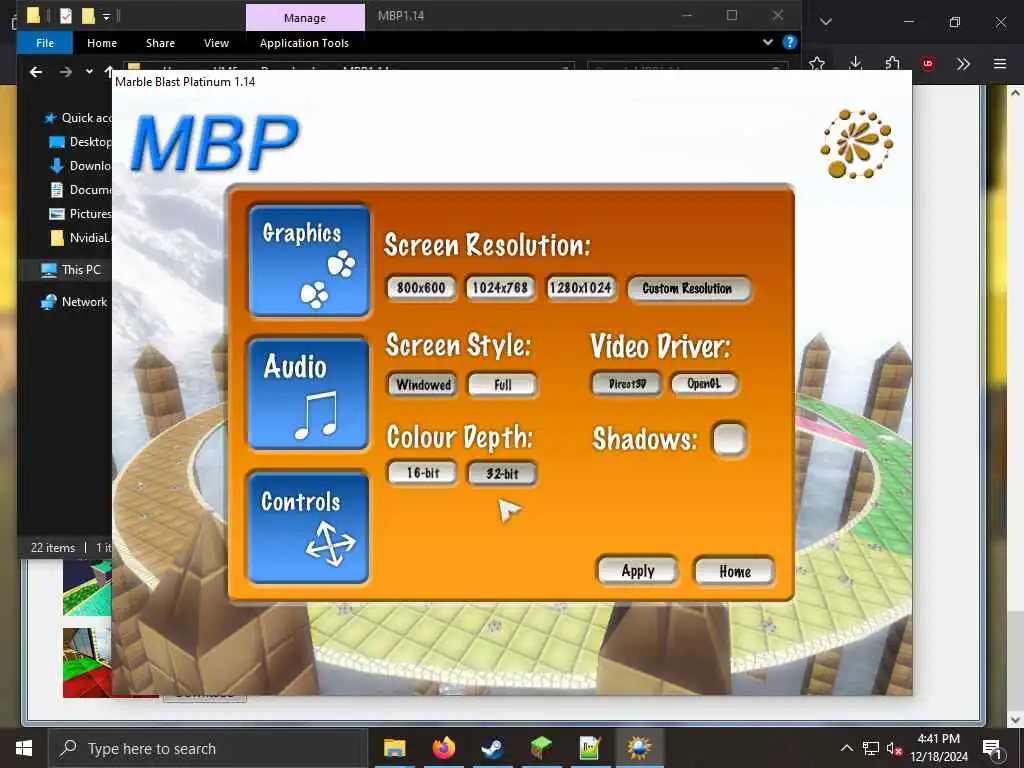Open File Explorer help icon
The height and width of the screenshot is (768, 1024).
click(x=790, y=42)
